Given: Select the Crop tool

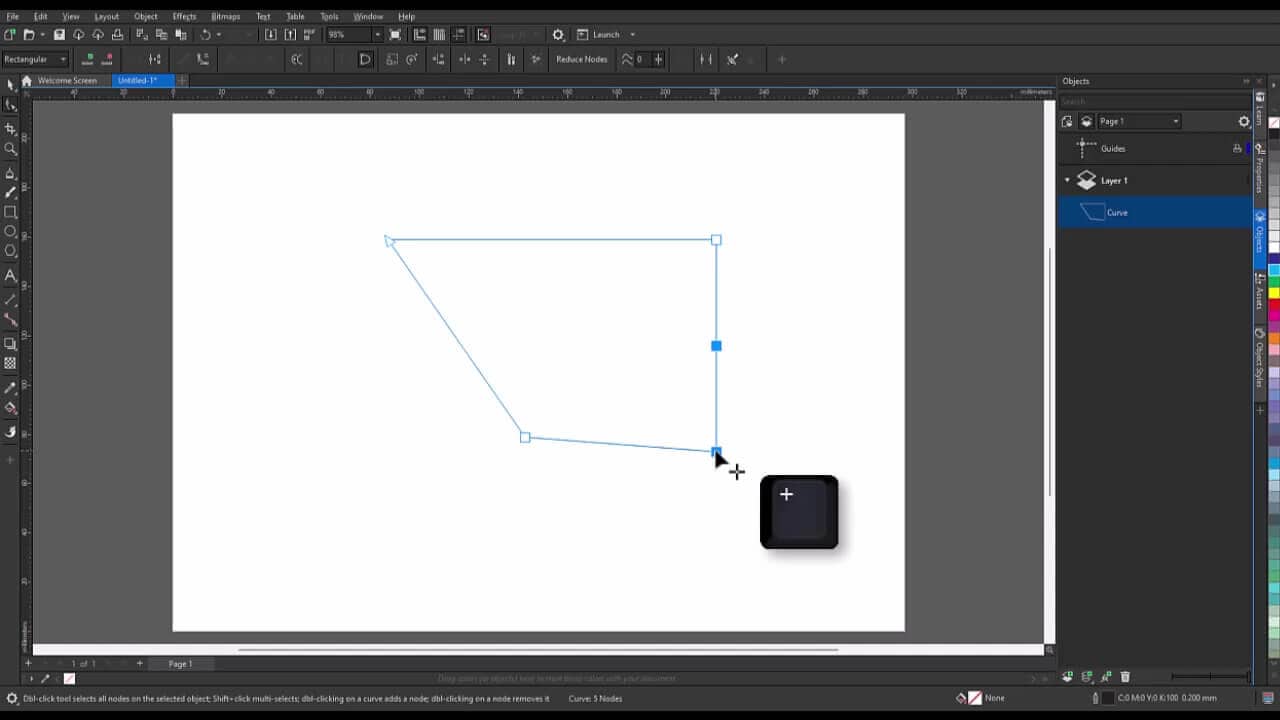Looking at the screenshot, I should pyautogui.click(x=11, y=129).
